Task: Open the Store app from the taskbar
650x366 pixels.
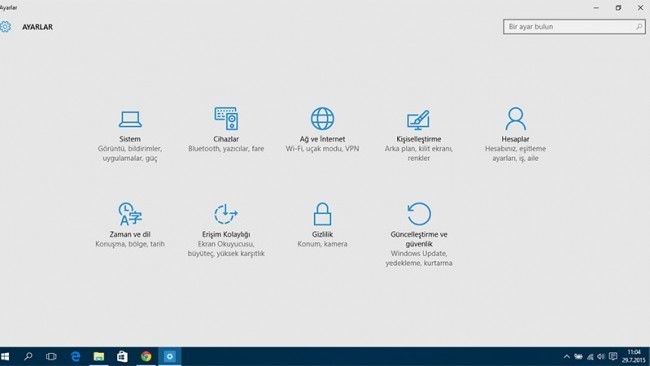Action: click(x=122, y=356)
